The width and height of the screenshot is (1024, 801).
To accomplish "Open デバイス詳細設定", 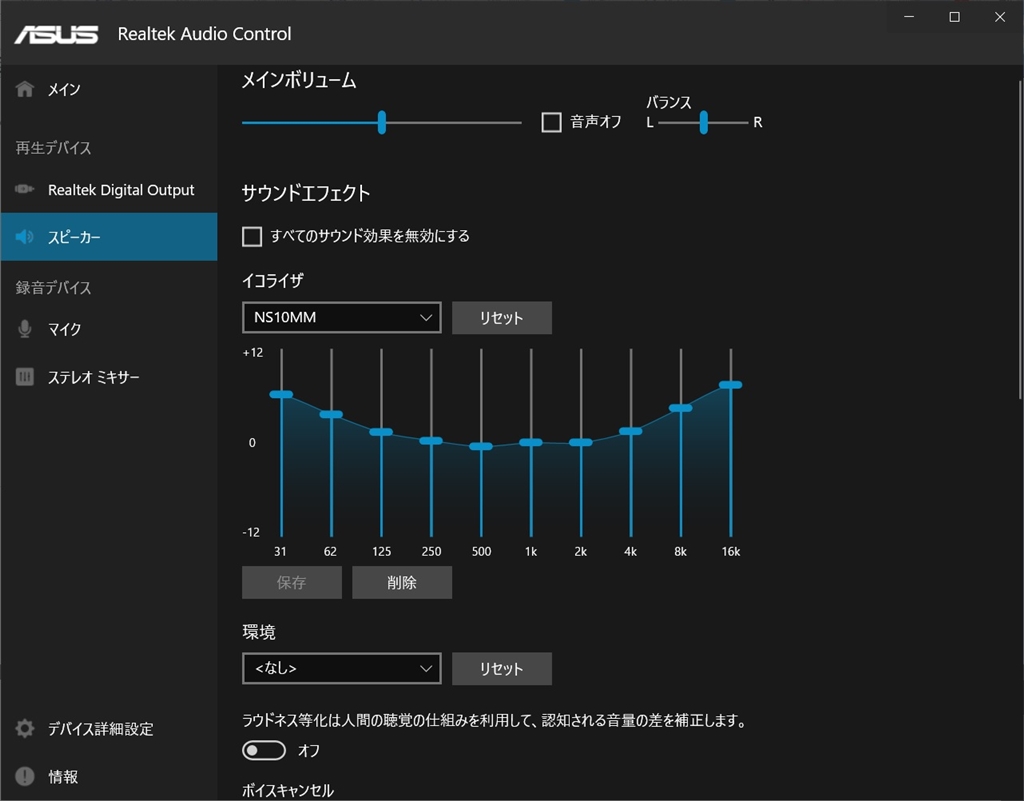I will (108, 729).
